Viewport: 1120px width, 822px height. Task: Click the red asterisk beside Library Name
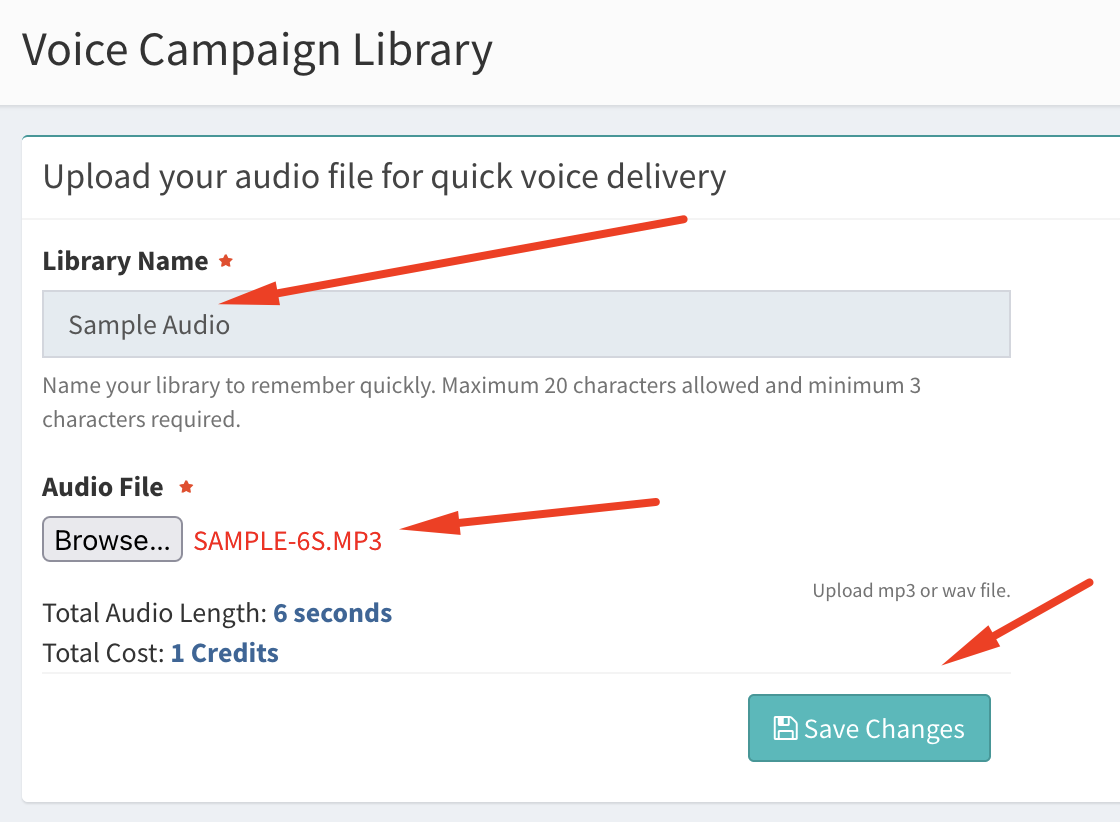226,261
